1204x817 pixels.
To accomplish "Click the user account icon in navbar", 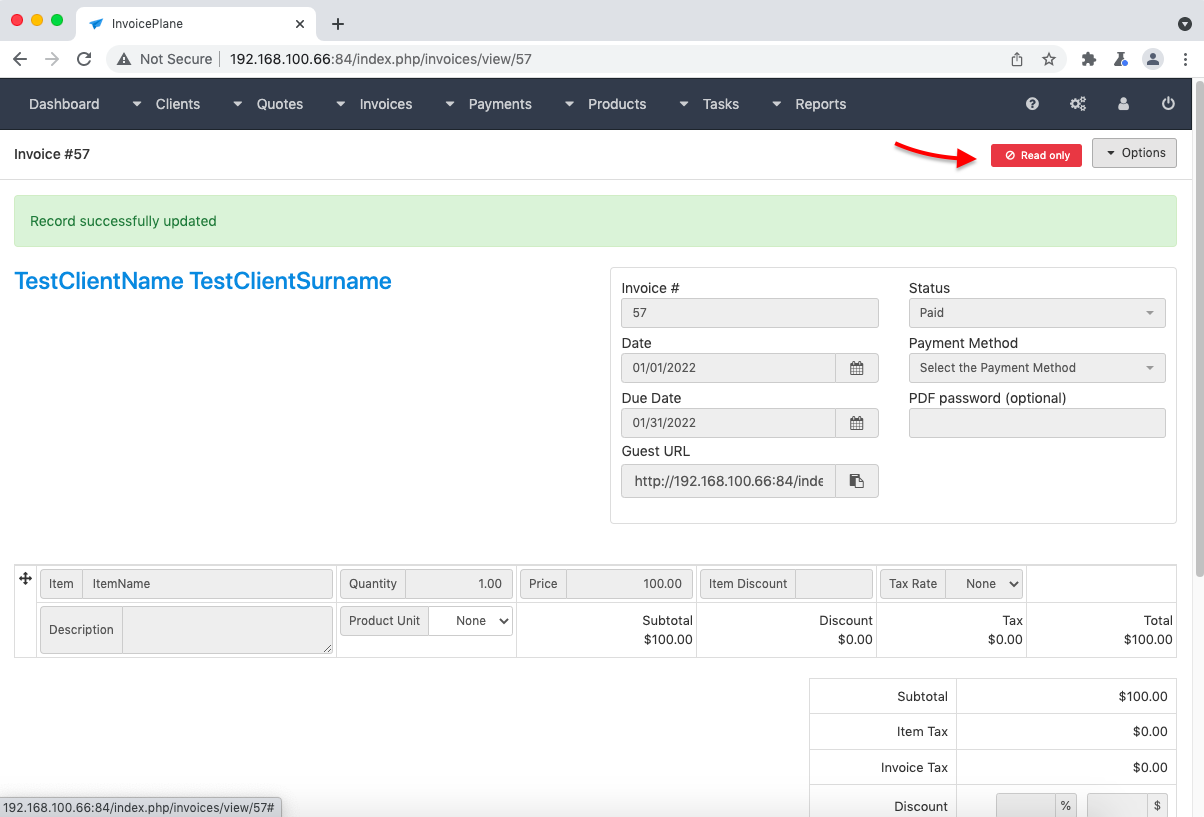I will pyautogui.click(x=1123, y=104).
